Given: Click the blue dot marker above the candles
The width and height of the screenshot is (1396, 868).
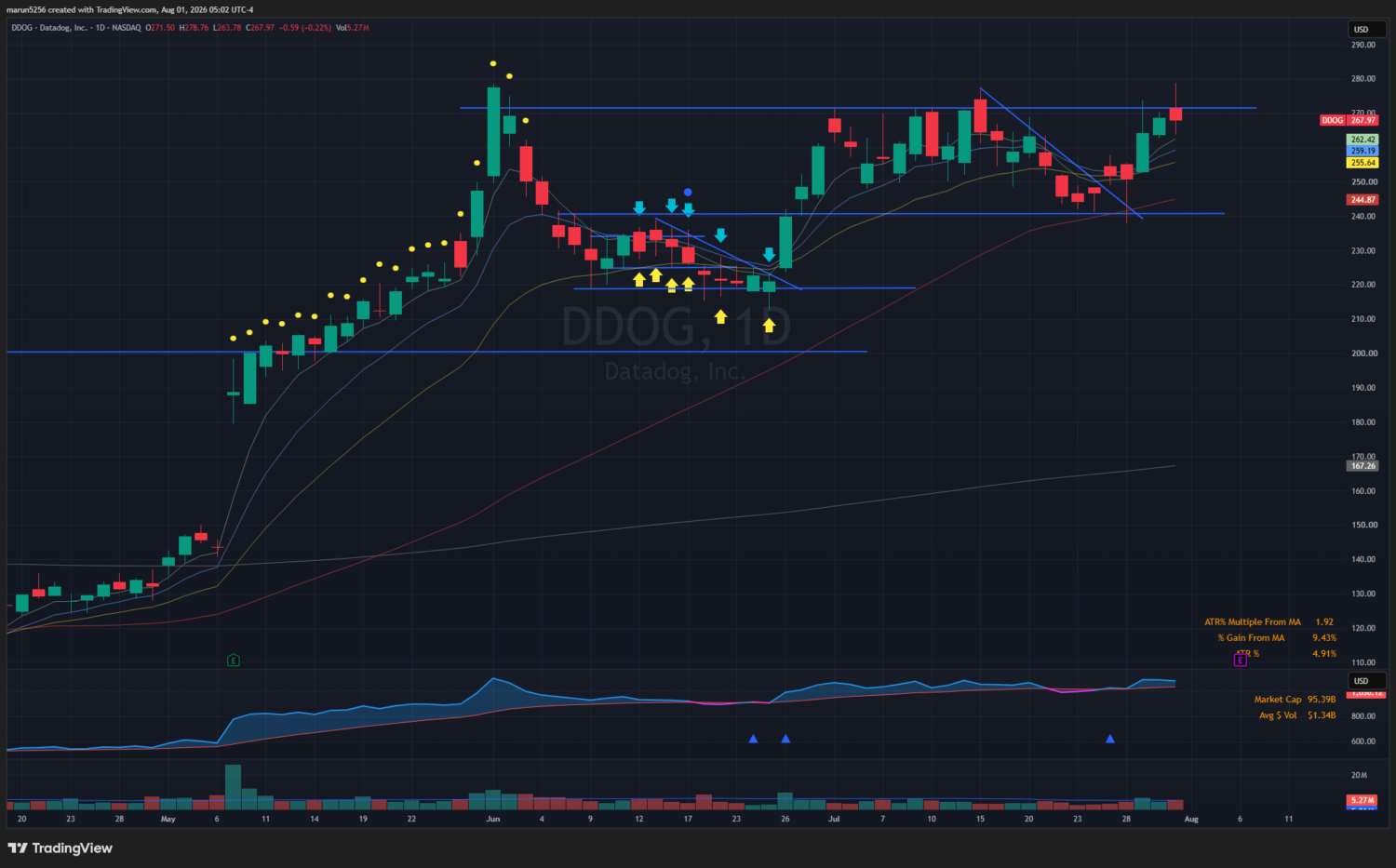Looking at the screenshot, I should 688,193.
